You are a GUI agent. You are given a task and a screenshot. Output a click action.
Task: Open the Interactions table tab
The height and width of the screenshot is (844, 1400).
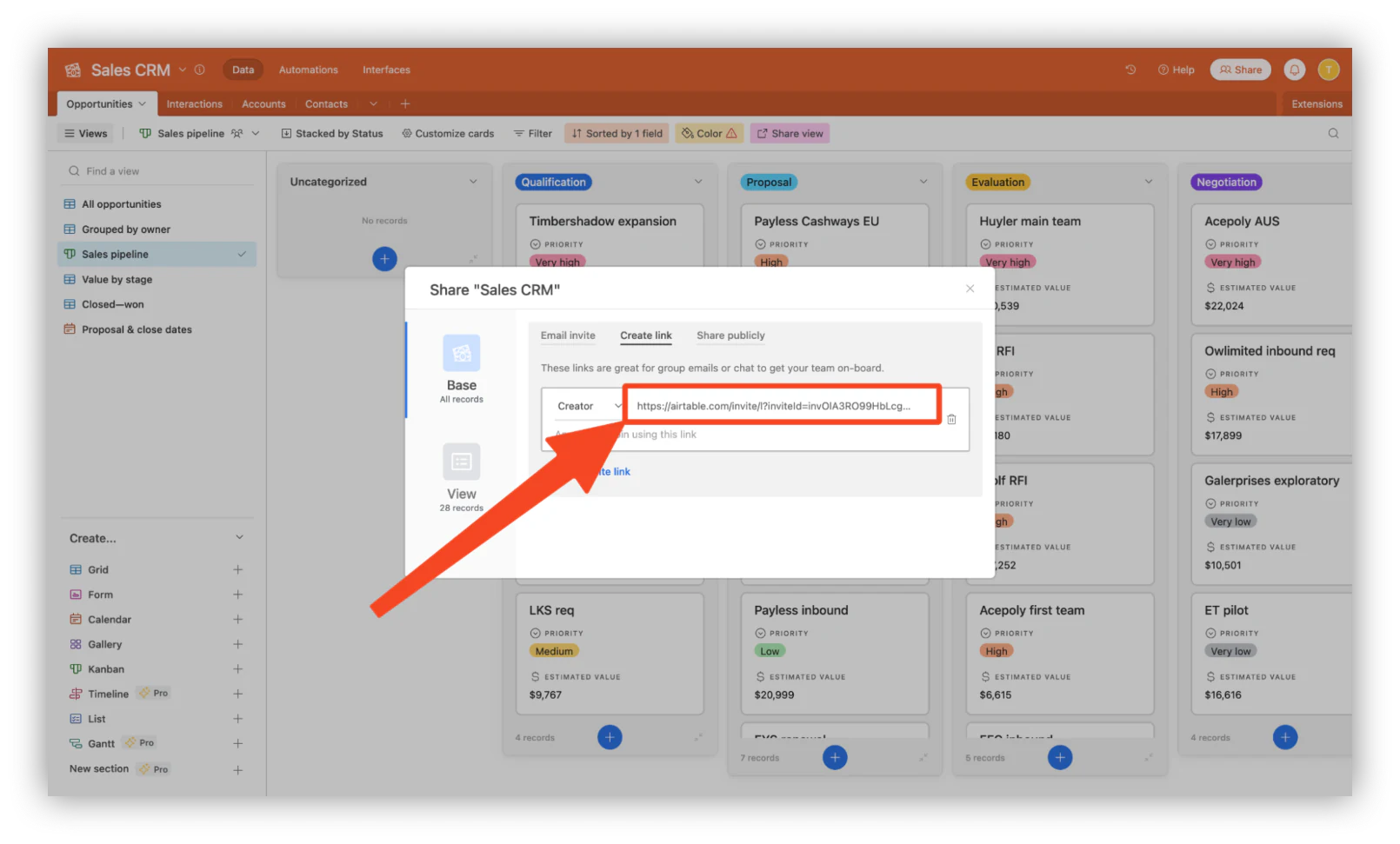tap(195, 103)
